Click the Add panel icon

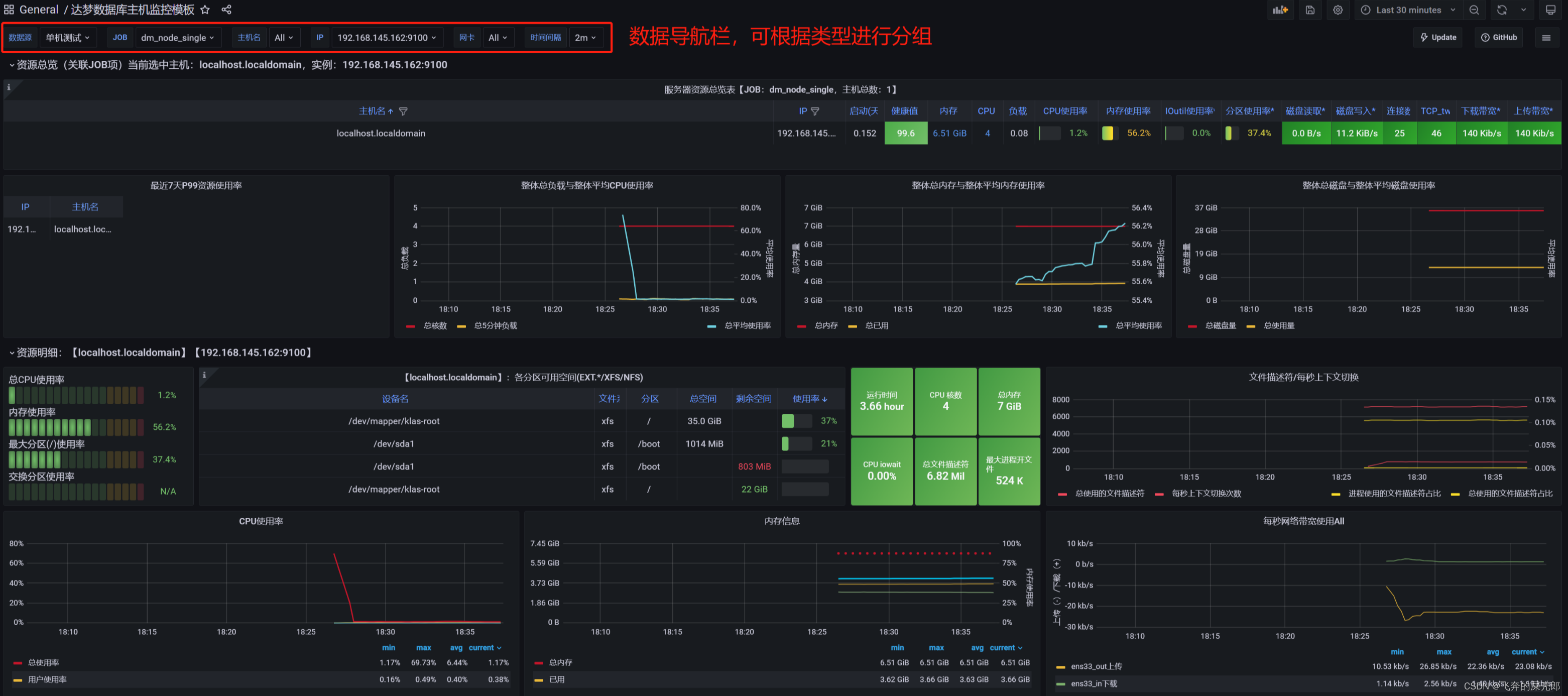[1281, 10]
